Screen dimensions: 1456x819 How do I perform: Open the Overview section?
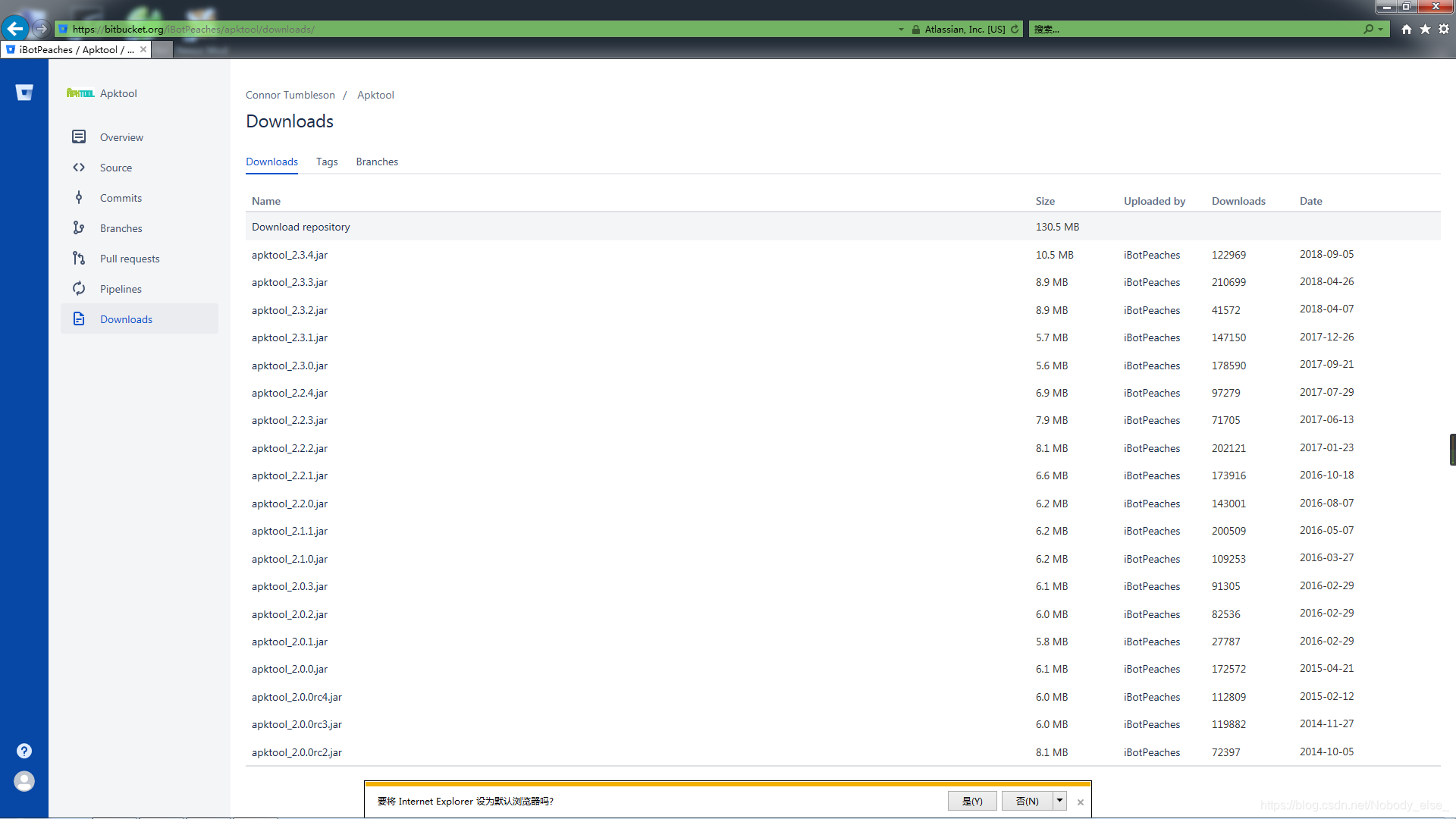(120, 137)
